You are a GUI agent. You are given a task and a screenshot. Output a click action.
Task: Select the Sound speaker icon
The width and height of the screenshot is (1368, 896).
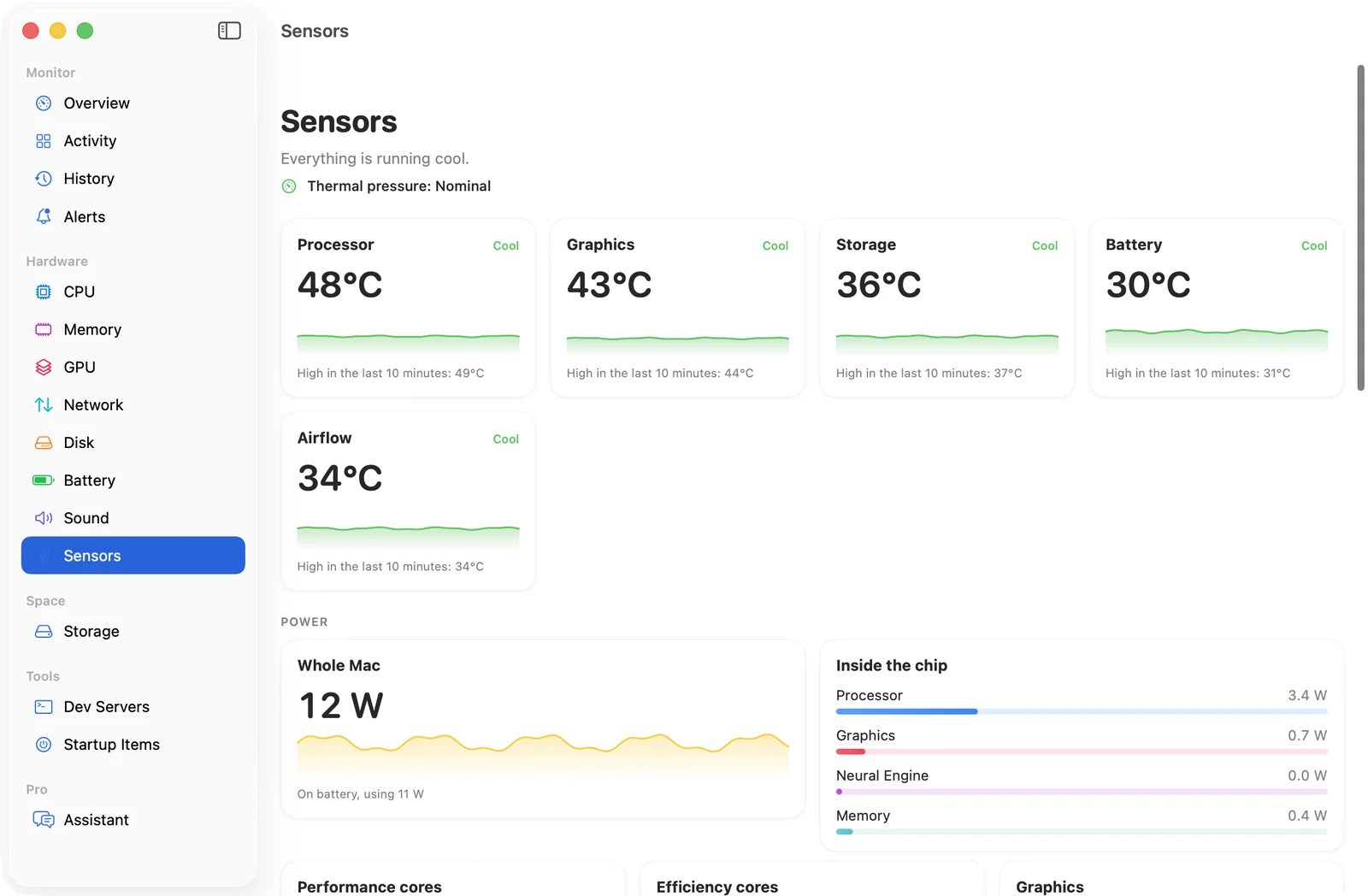tap(44, 517)
